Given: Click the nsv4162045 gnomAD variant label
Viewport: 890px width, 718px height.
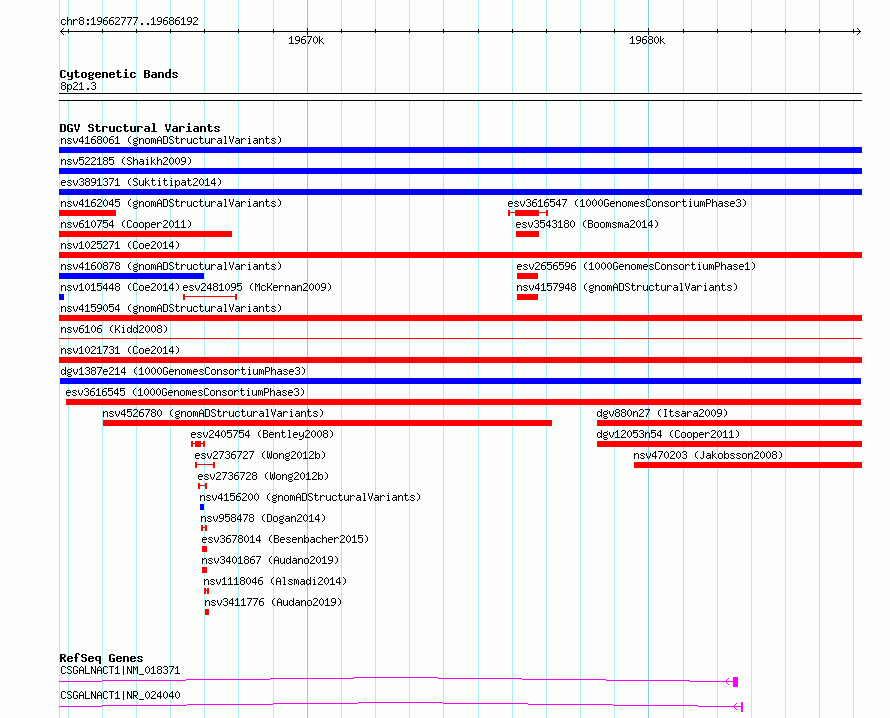Looking at the screenshot, I should click(x=171, y=203).
